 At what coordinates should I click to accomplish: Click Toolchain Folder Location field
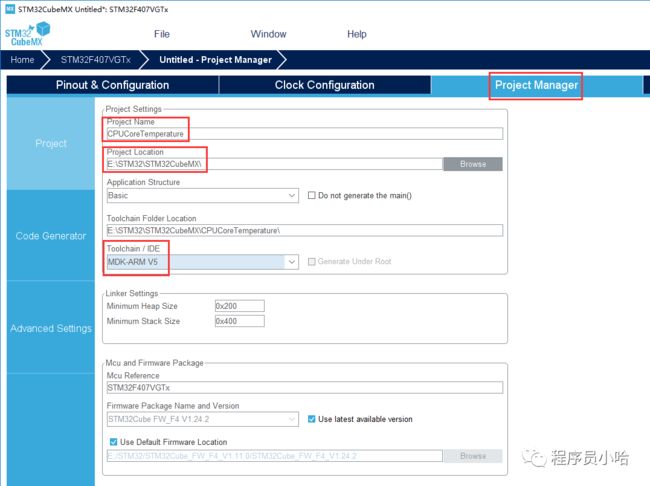(305, 230)
